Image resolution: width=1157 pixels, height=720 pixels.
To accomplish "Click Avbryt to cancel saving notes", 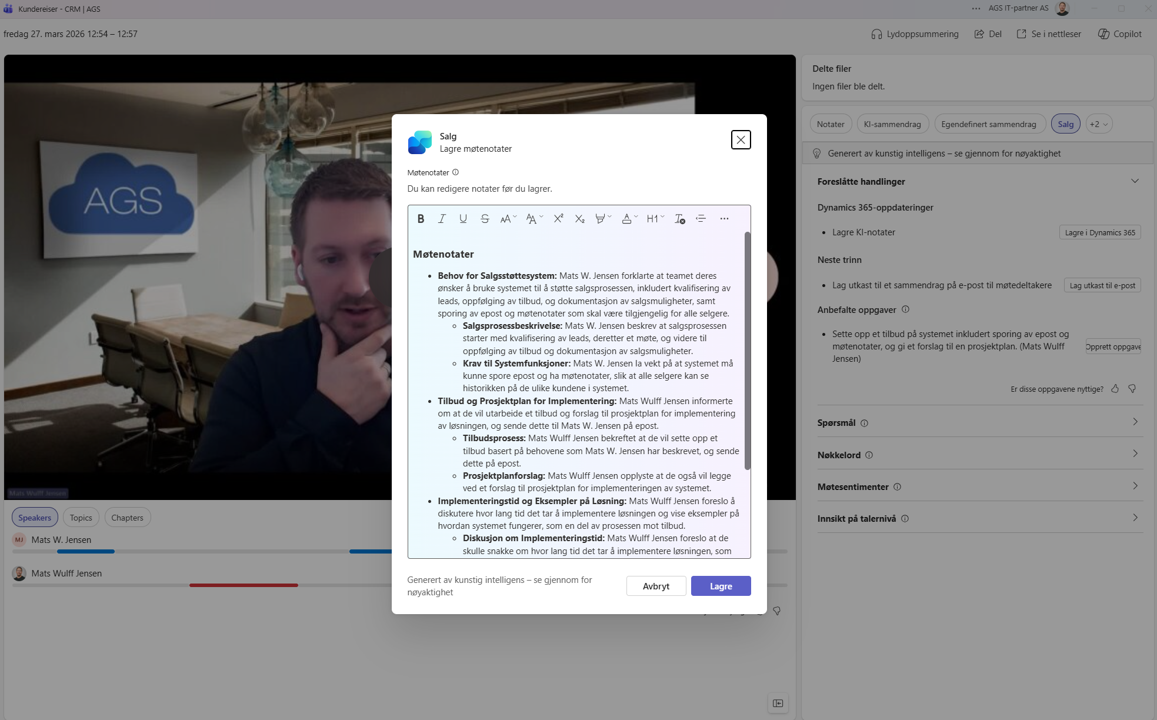I will pyautogui.click(x=656, y=586).
